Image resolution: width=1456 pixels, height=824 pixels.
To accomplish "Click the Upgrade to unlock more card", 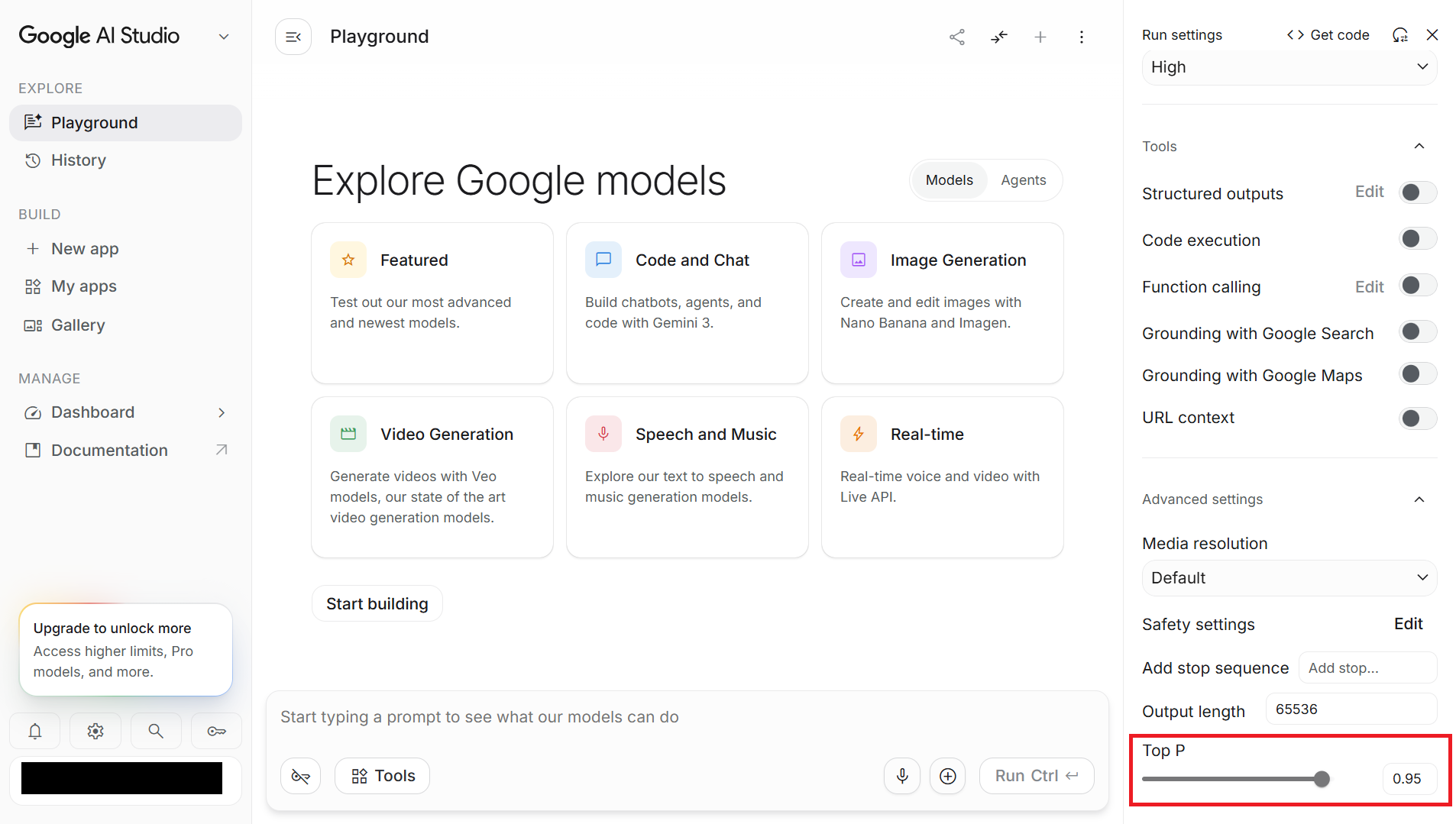I will [126, 650].
